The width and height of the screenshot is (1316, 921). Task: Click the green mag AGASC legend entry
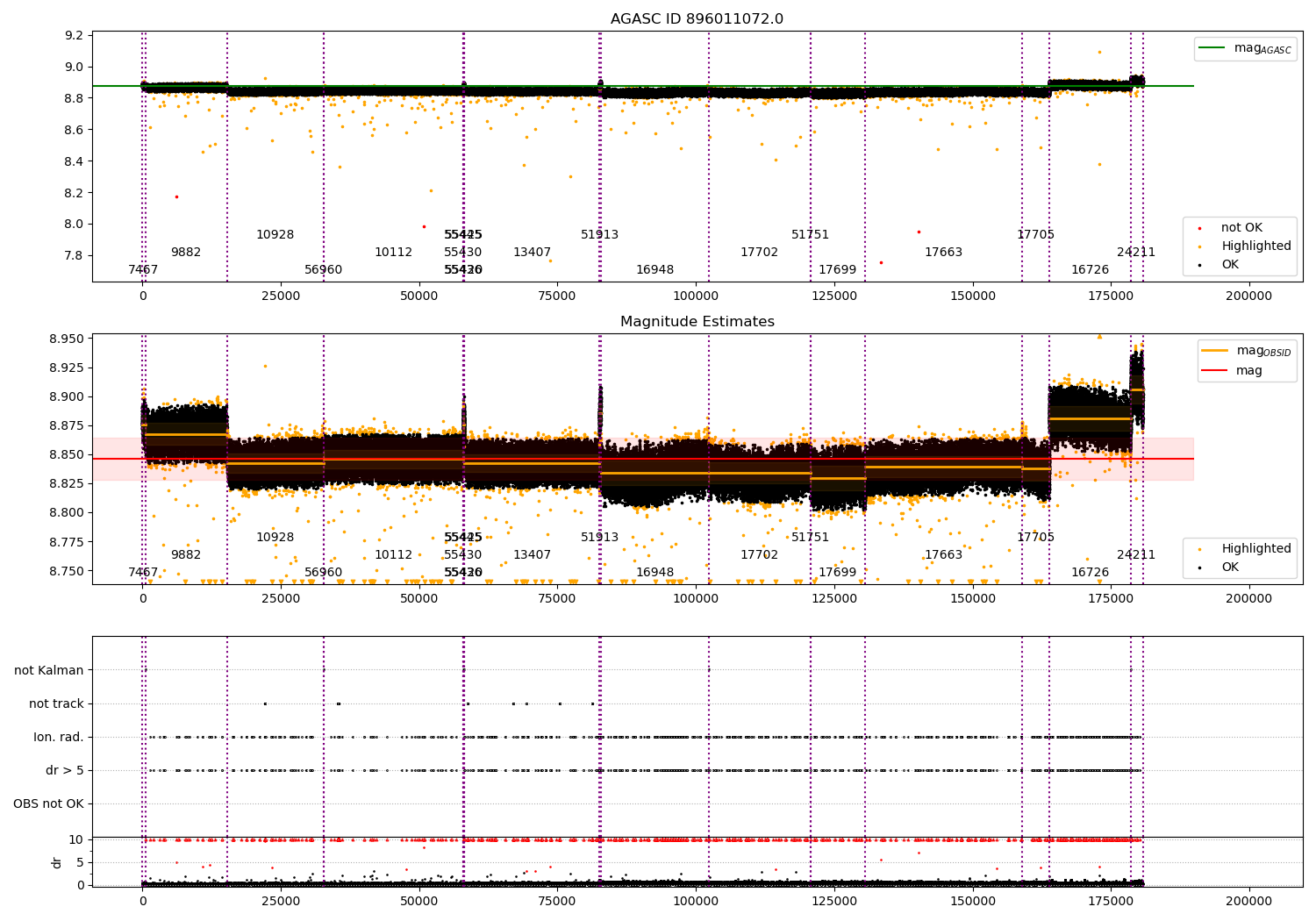pyautogui.click(x=1246, y=48)
